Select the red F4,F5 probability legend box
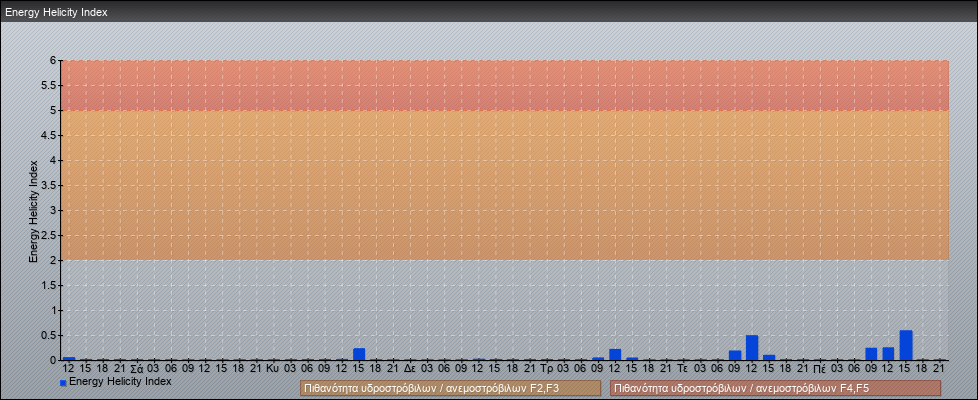The height and width of the screenshot is (400, 978). (775, 388)
